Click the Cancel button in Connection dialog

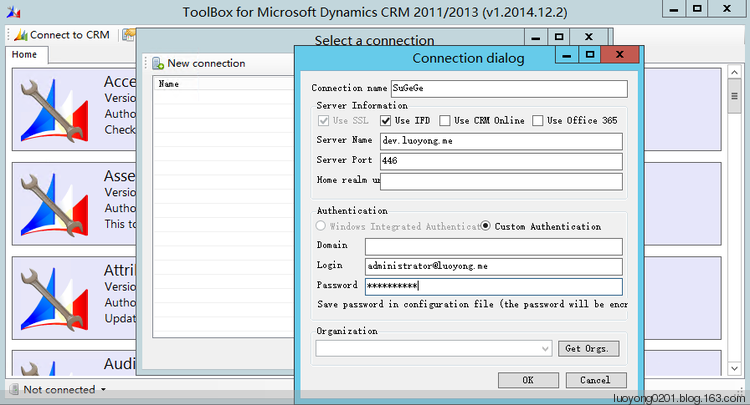click(x=596, y=380)
